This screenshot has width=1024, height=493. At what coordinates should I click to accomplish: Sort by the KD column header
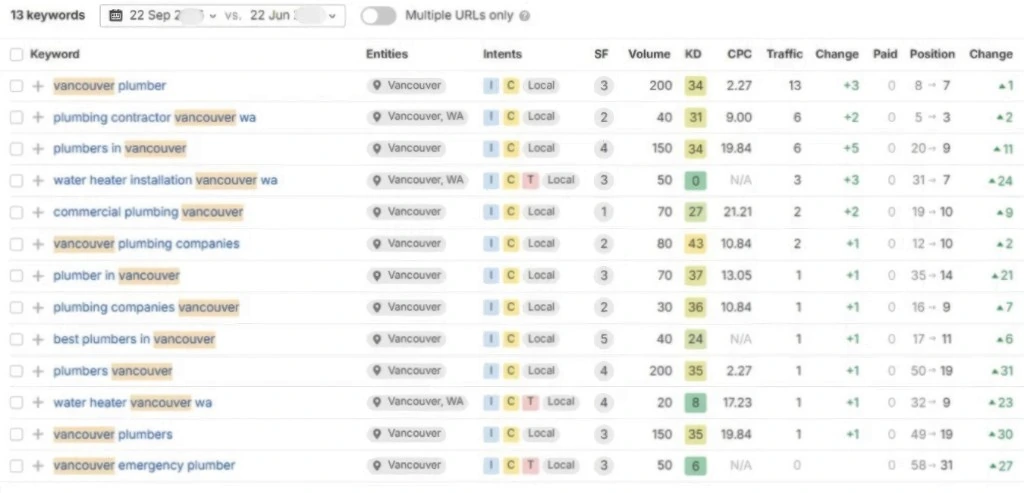693,54
